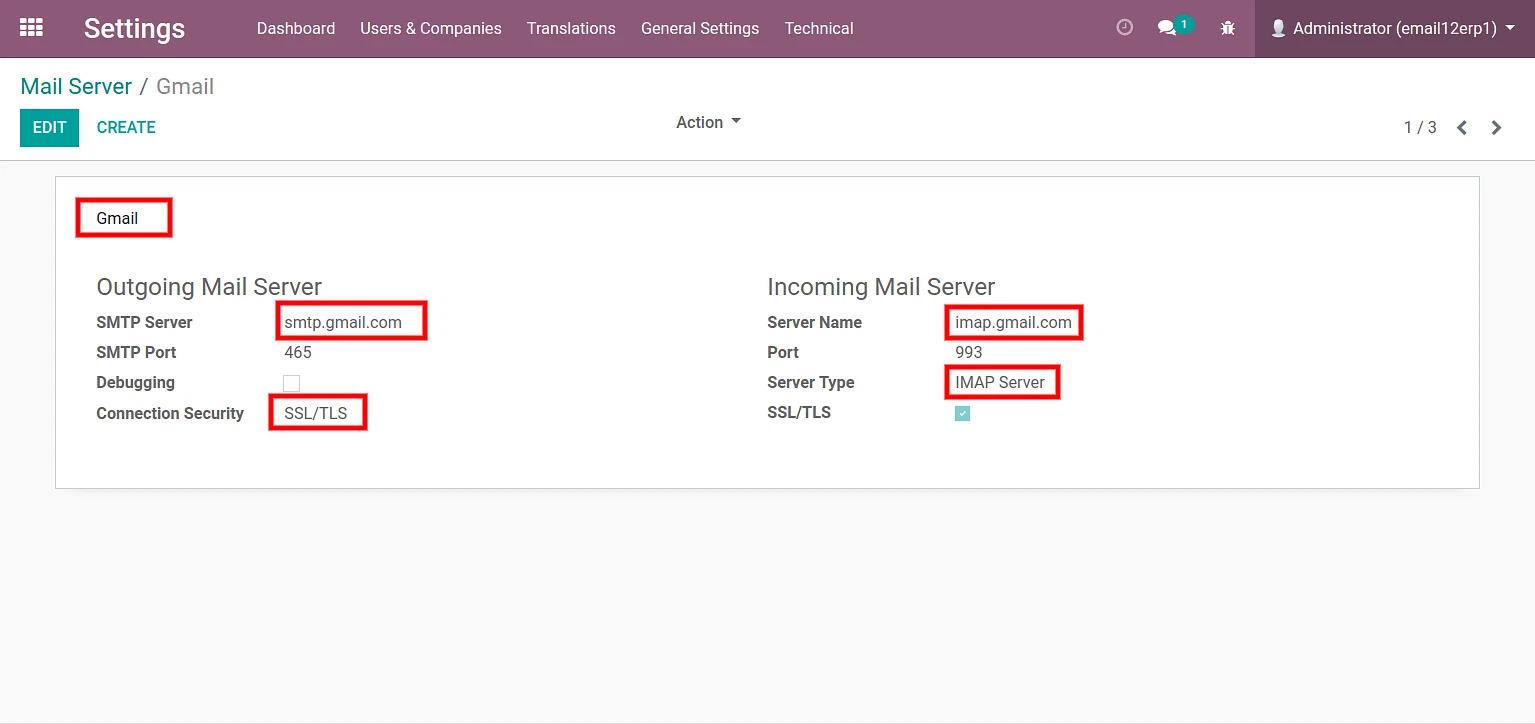Open the Administrator account dropdown arrow
This screenshot has width=1535, height=724.
(x=1510, y=28)
